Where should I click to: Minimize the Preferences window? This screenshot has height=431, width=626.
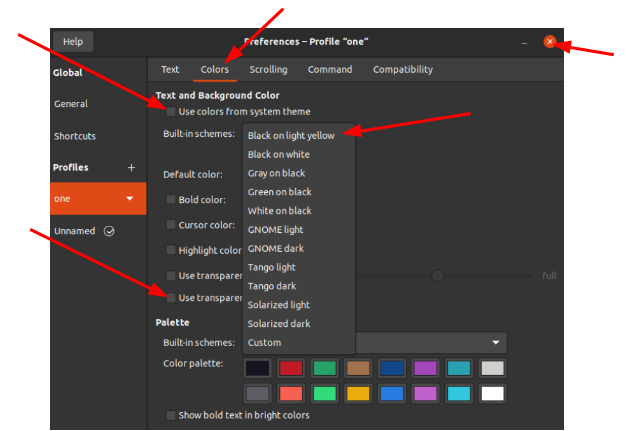(524, 42)
